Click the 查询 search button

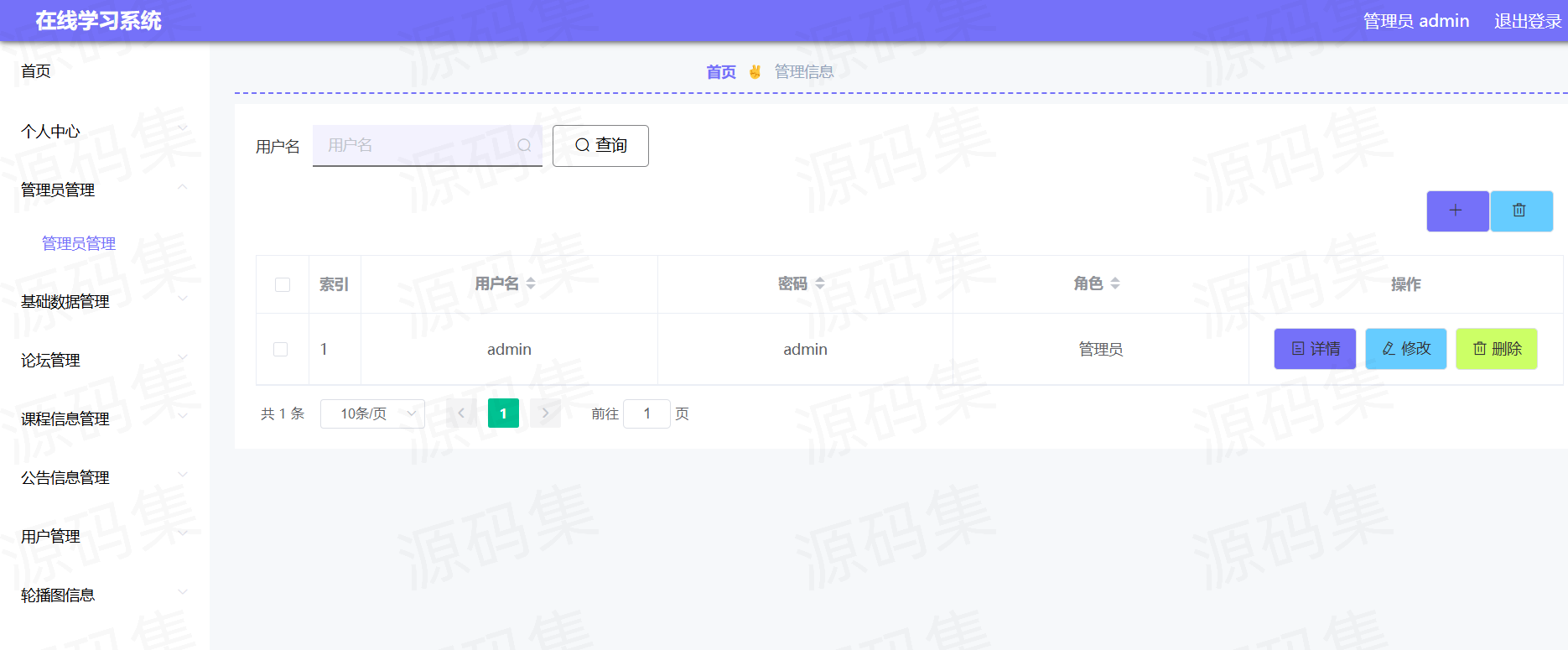(600, 146)
